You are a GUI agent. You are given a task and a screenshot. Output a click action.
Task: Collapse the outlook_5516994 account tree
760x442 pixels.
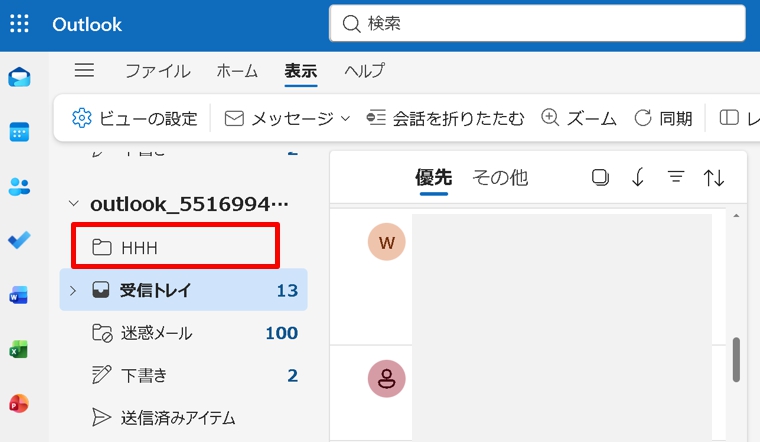coord(72,204)
